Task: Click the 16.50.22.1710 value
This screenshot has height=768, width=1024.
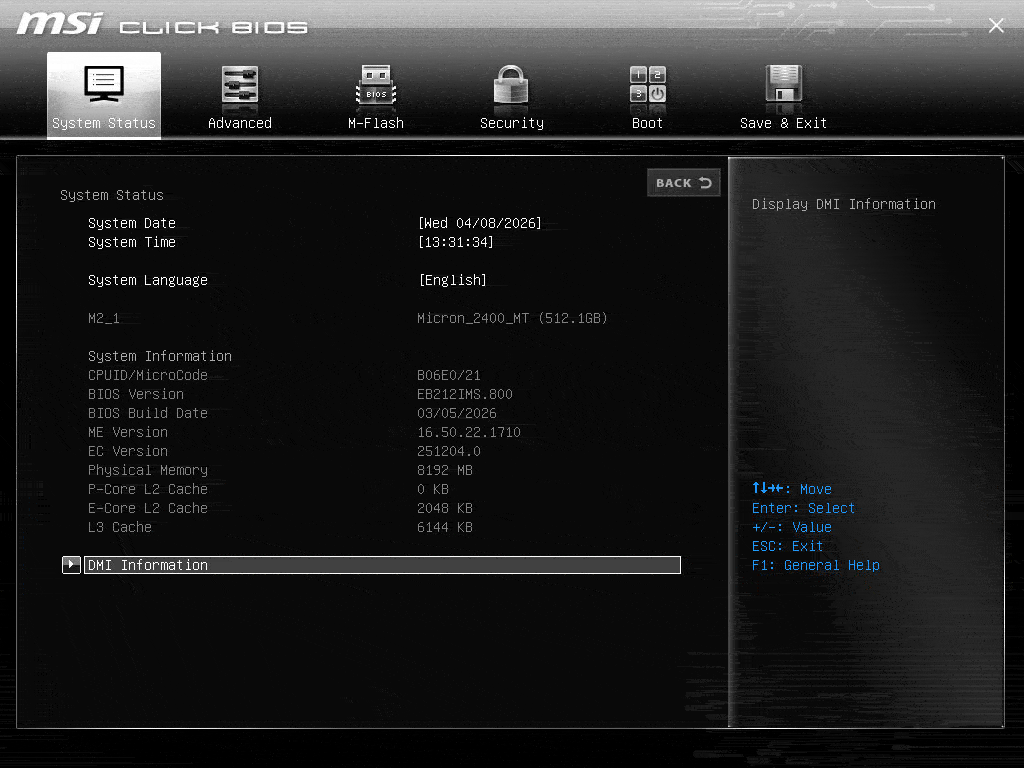Action: [x=468, y=432]
